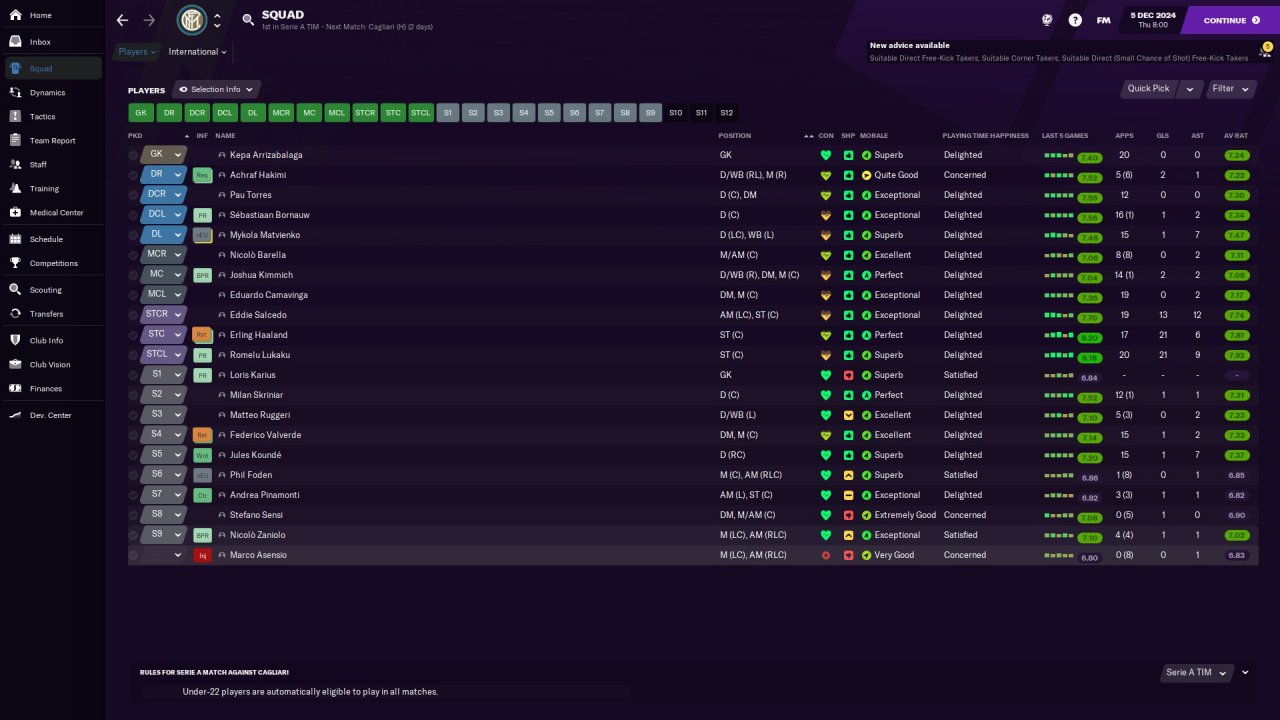Image resolution: width=1280 pixels, height=720 pixels.
Task: Click the Quick Pick button
Action: [x=1149, y=89]
